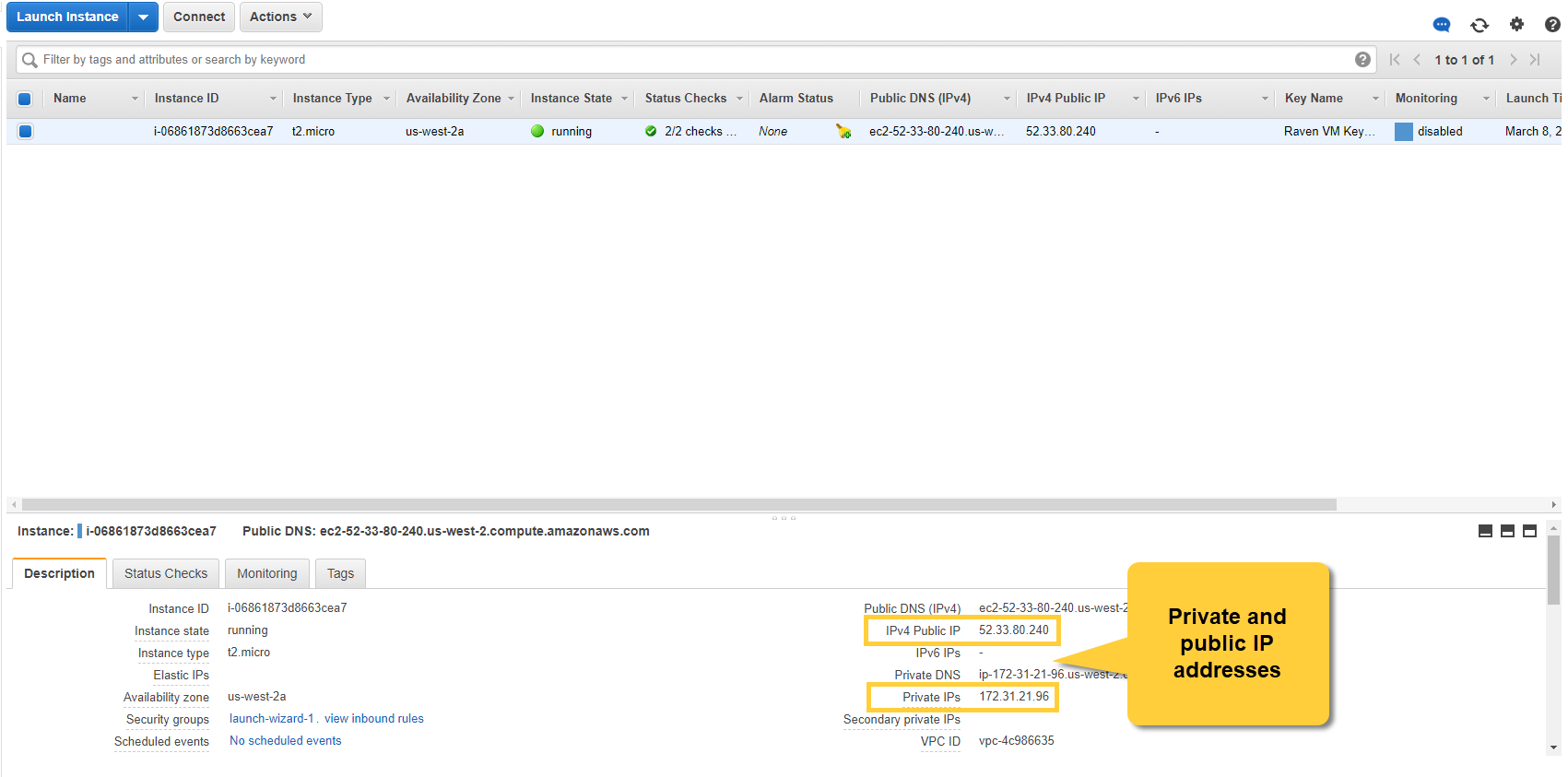Click the details pane resize handle dots
This screenshot has width=1568, height=777.
(784, 518)
